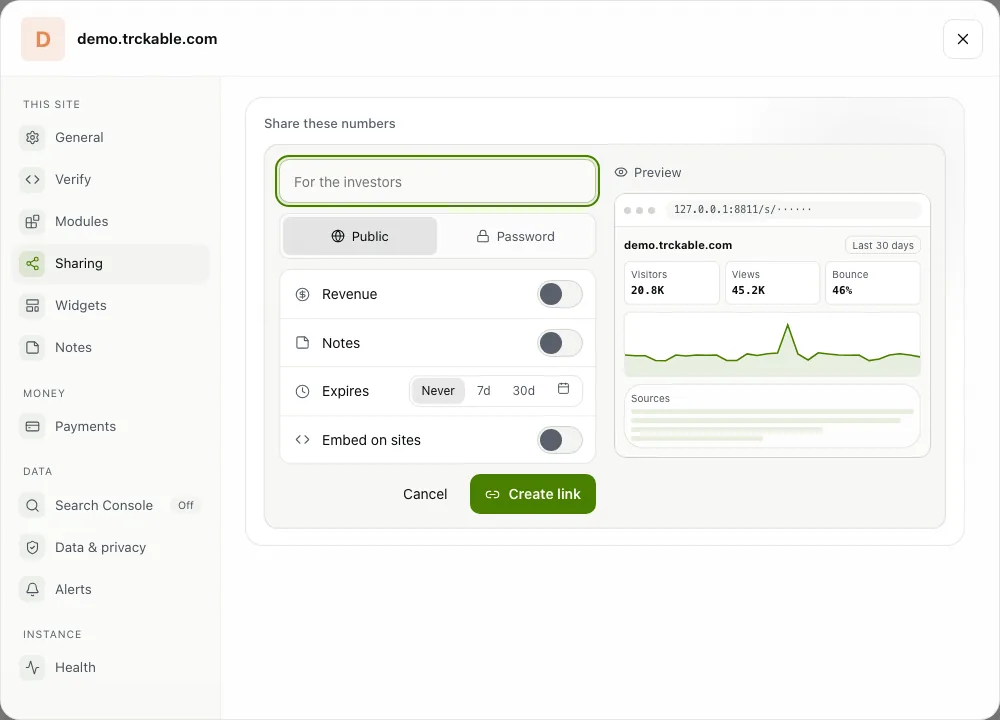Click Cancel

point(425,494)
